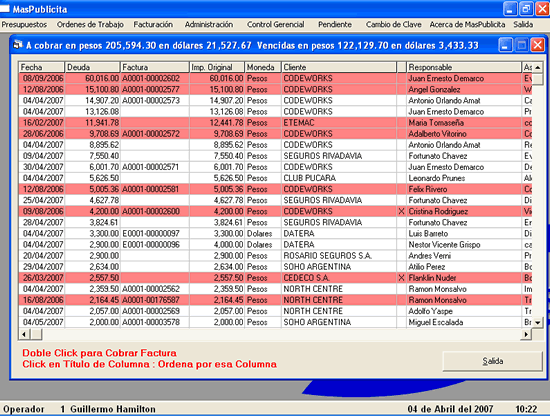Open the Administración menu
This screenshot has height=416, width=550.
click(x=209, y=25)
